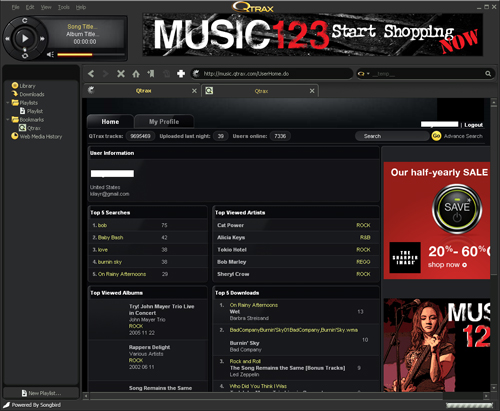Open the Help menu
The width and height of the screenshot is (500, 411).
tap(81, 7)
